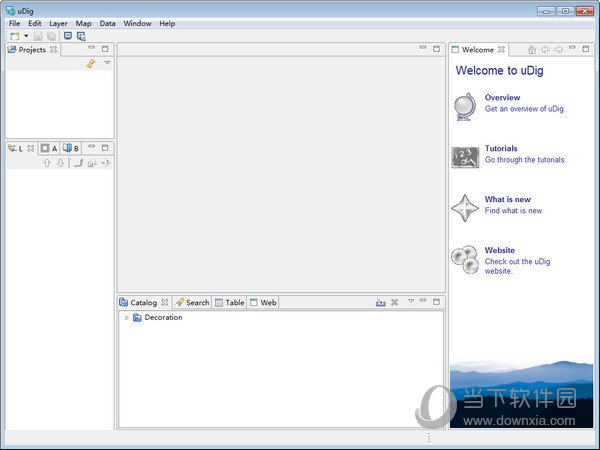Click the Decoration folder icon
Viewport: 600px width, 450px height.
click(137, 318)
